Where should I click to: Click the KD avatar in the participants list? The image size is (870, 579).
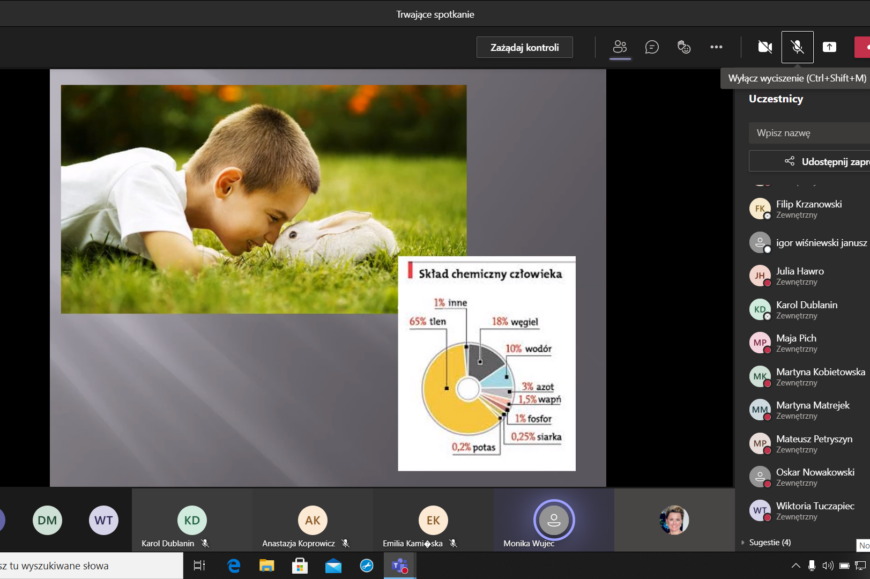pos(760,309)
